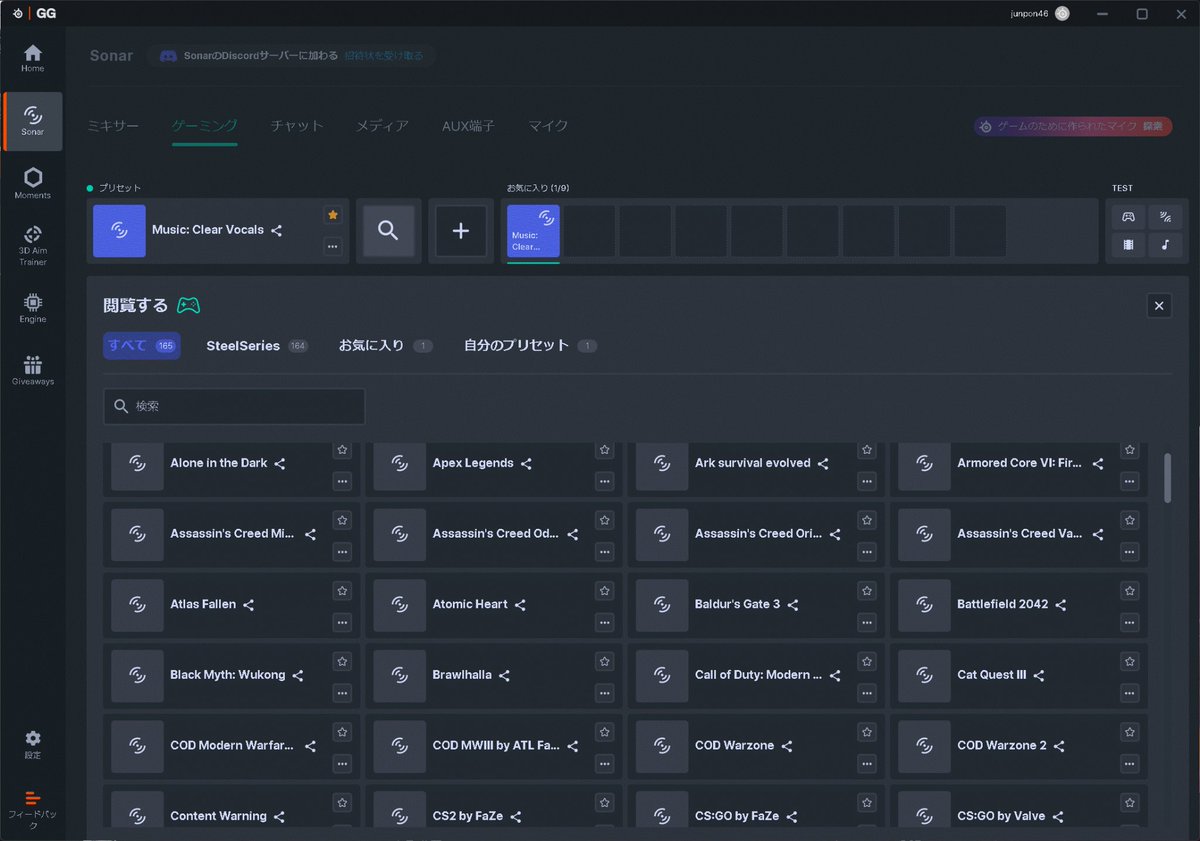The width and height of the screenshot is (1200, 841).
Task: Unfavorite the Music: Clear Vocals preset star
Action: (333, 215)
